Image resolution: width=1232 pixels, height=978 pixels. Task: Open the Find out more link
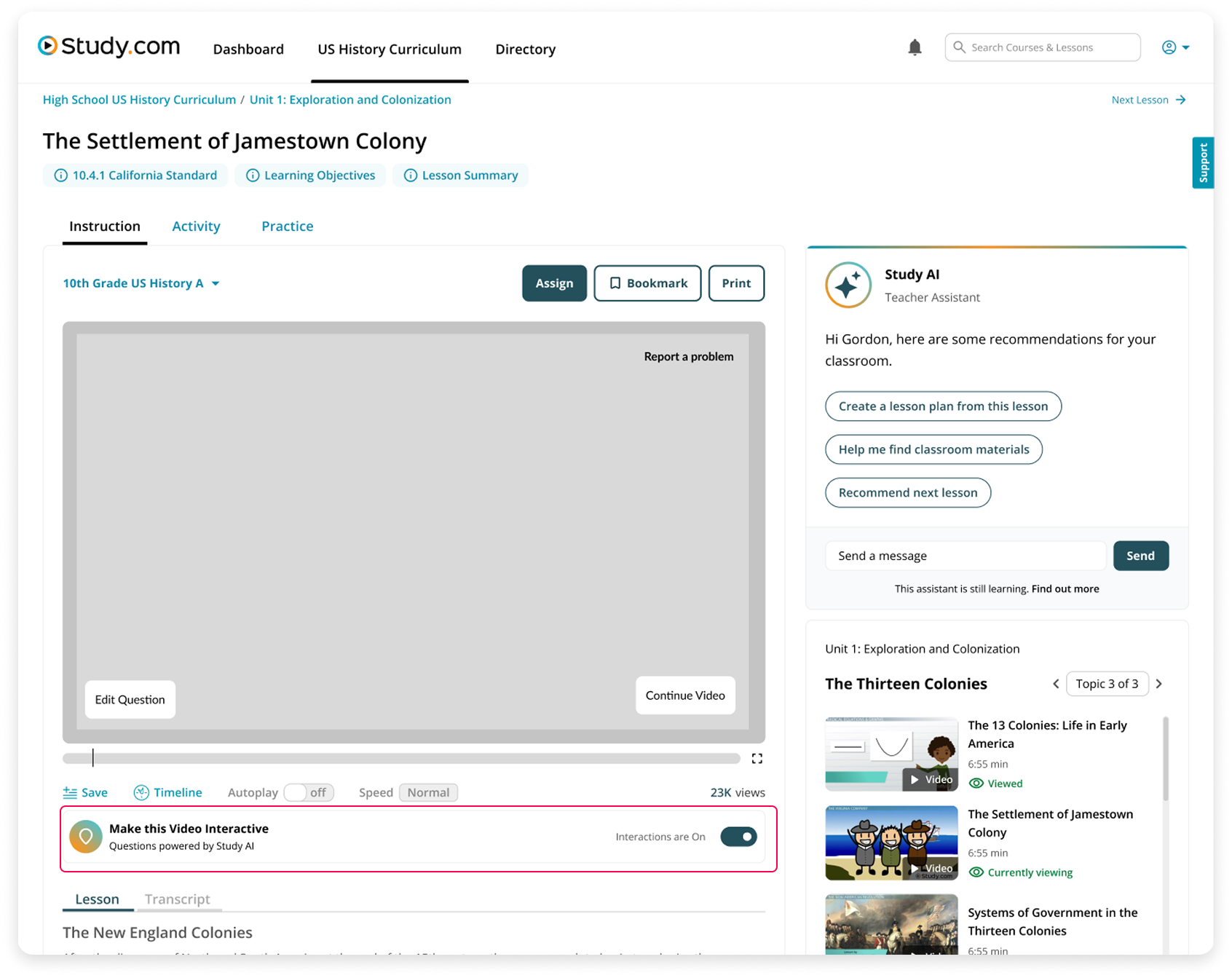[x=1065, y=589]
